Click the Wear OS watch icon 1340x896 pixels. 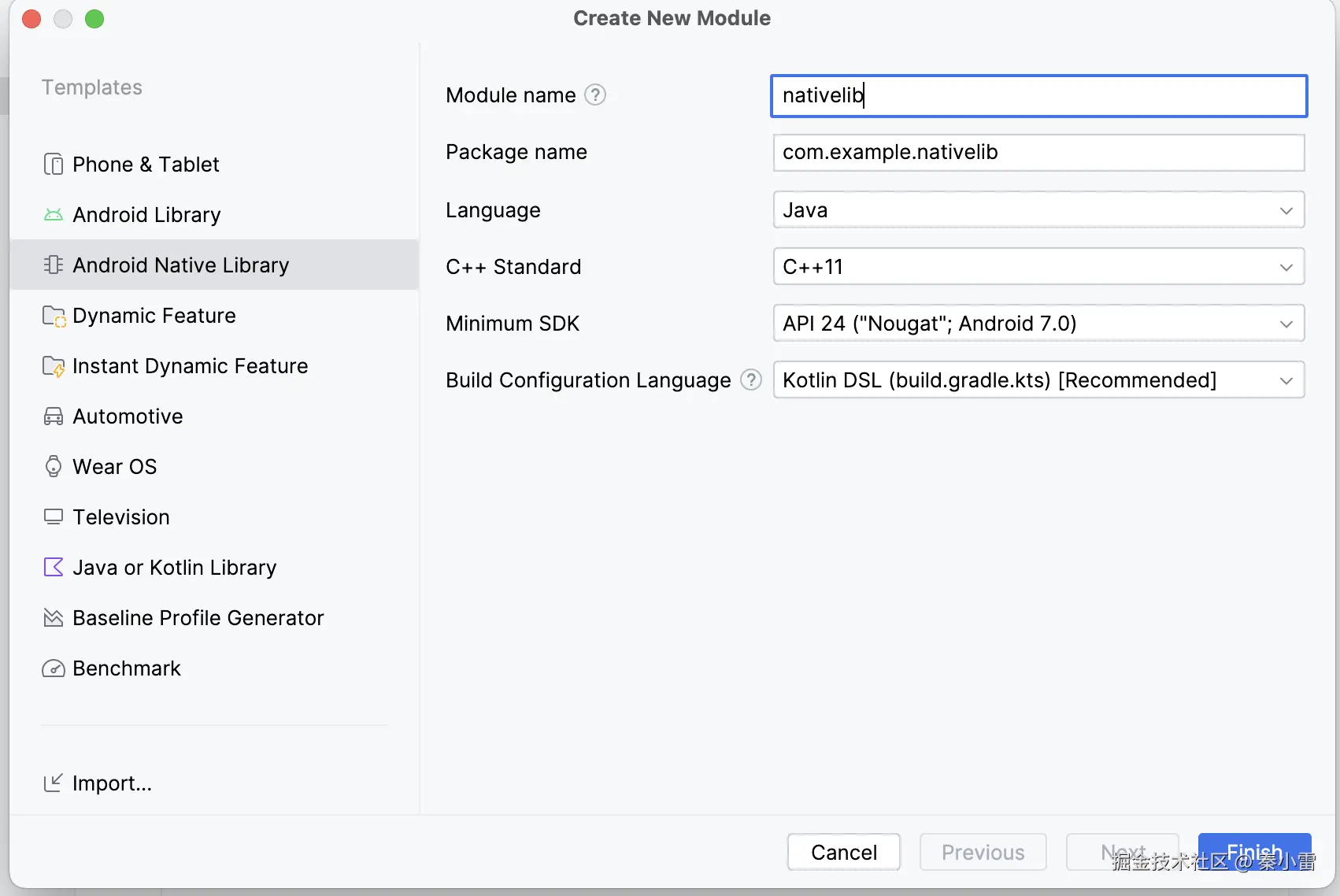pyautogui.click(x=54, y=467)
